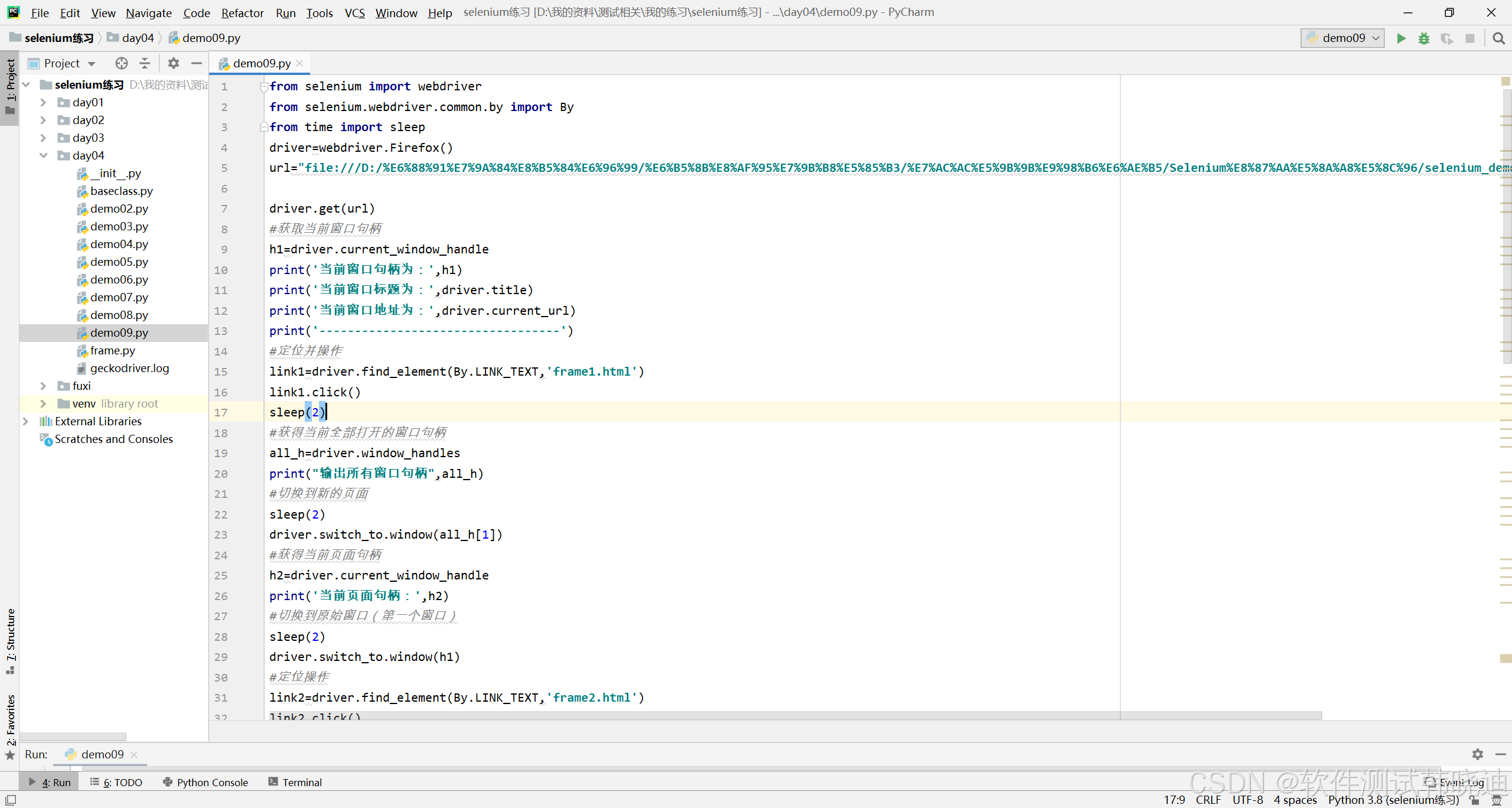This screenshot has width=1512, height=808.
Task: Click demo09.py breadcrumb in navigation bar
Action: pos(205,38)
